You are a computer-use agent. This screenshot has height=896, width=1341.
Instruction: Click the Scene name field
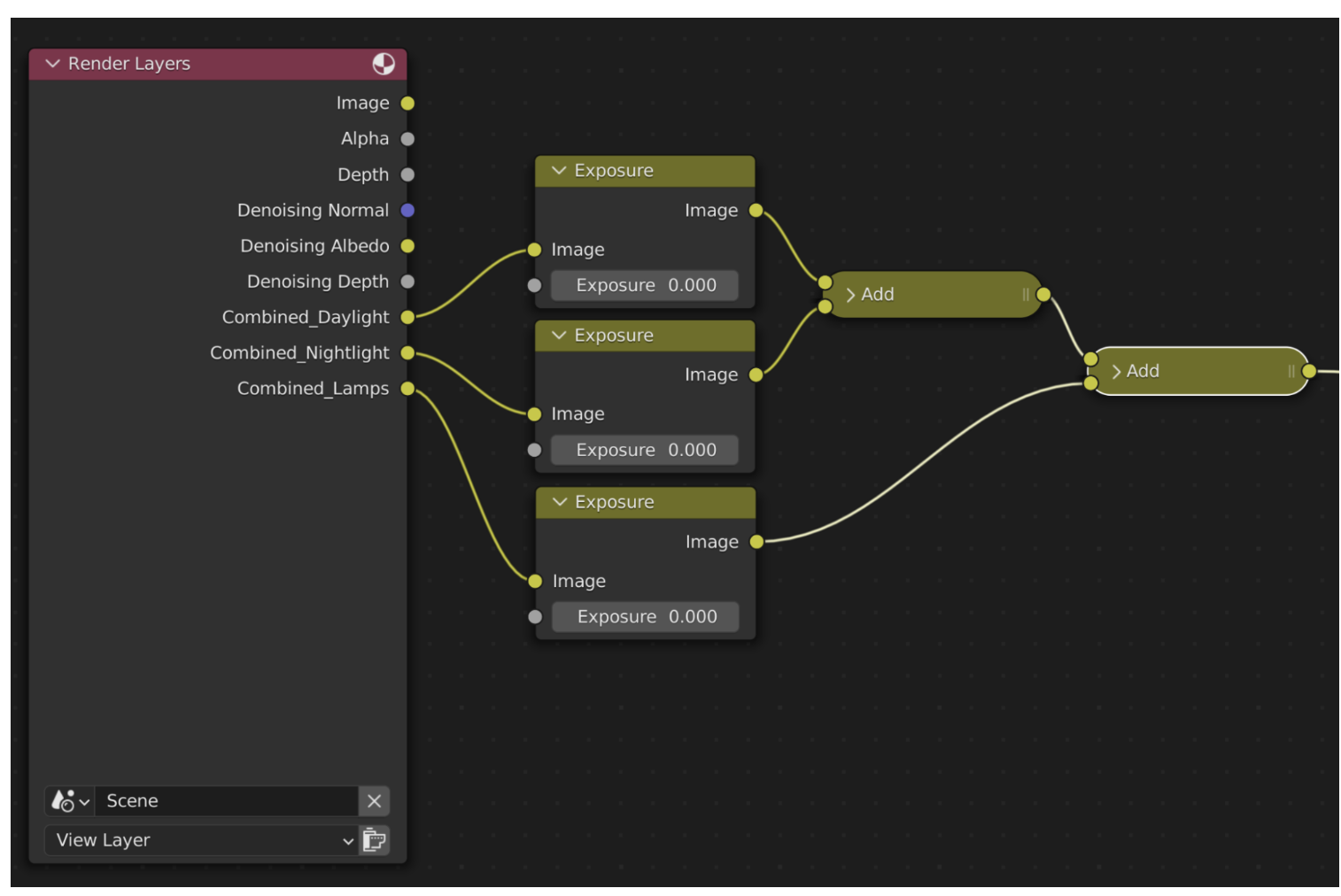(x=226, y=801)
